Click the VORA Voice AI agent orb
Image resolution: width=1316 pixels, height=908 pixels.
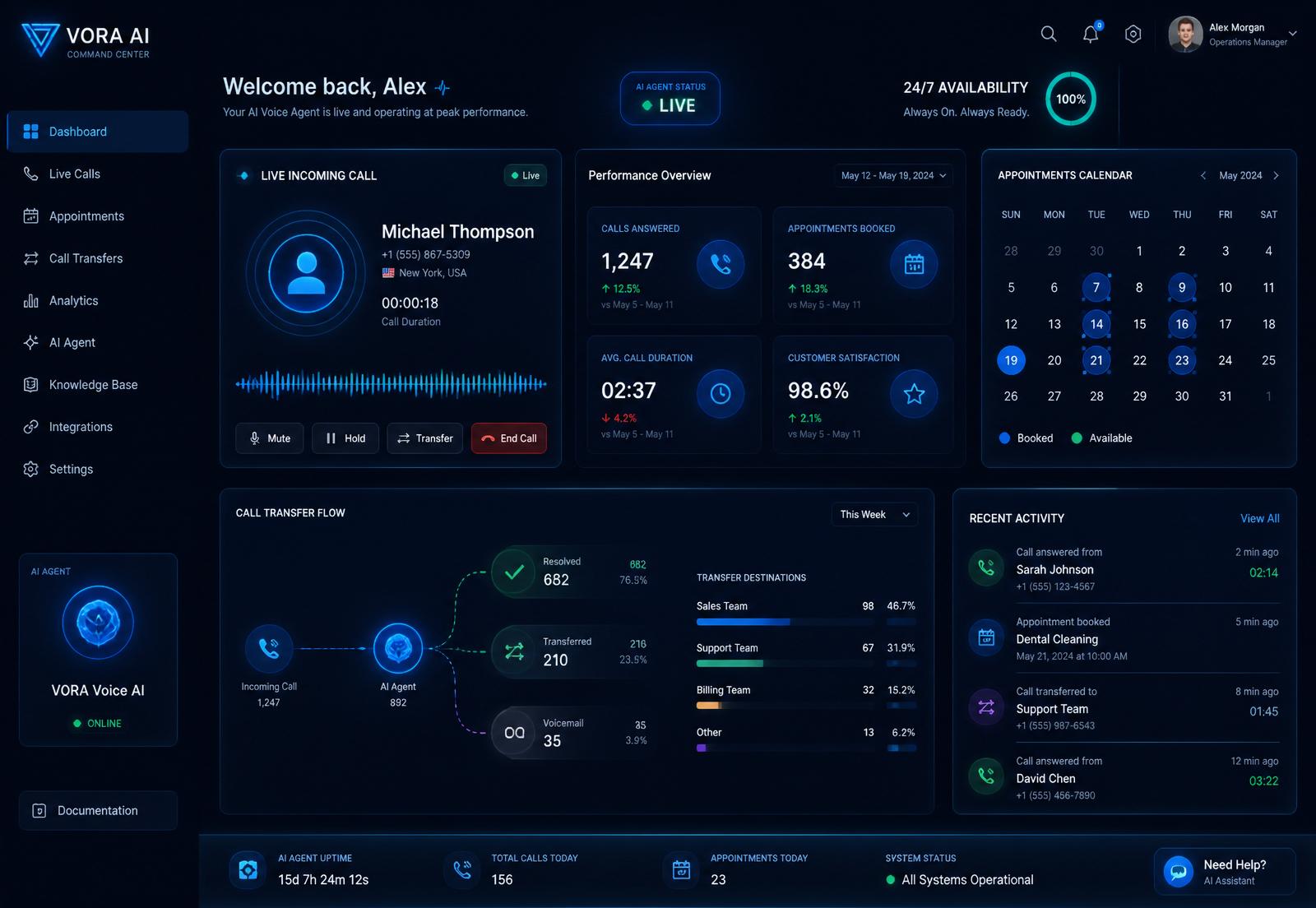[x=98, y=623]
